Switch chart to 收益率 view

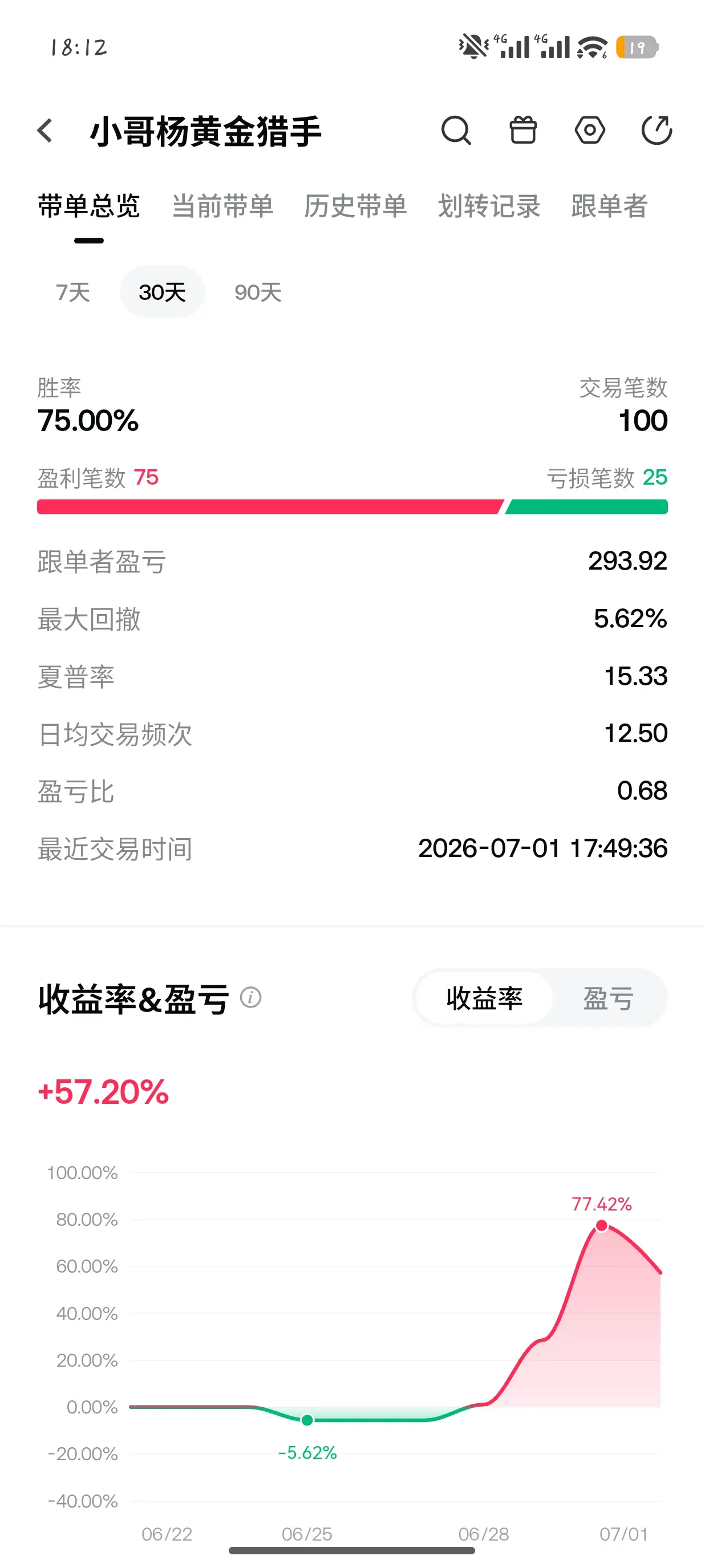click(485, 998)
